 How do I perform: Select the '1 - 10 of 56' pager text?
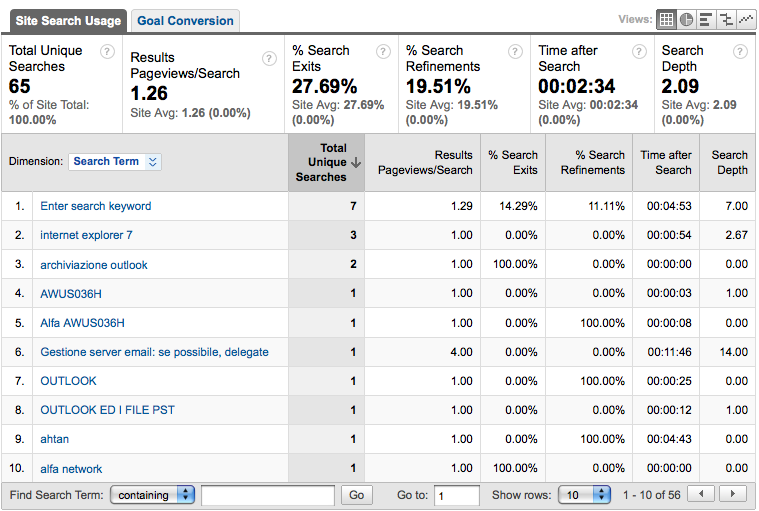click(652, 495)
